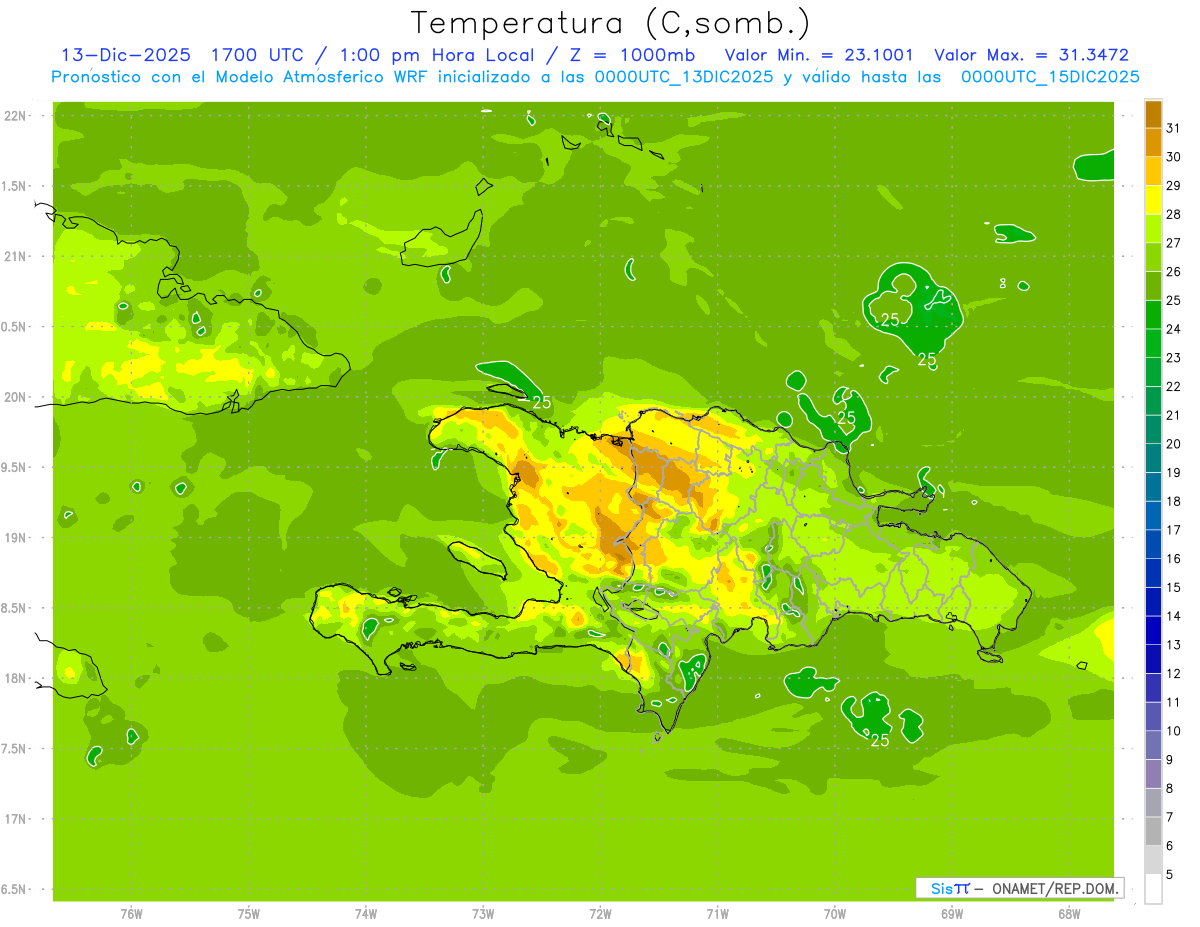Viewport: 1200px width, 927px height.
Task: Click Valor Min. = 23.1001
Action: 819,55
